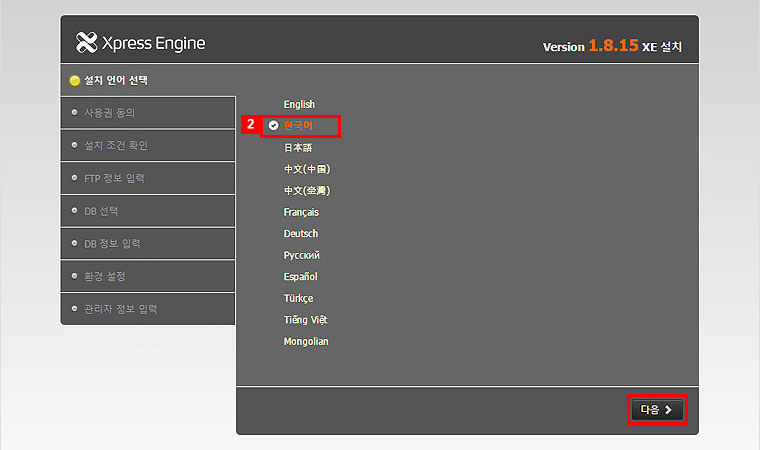The image size is (760, 450).
Task: Select Türkçe language option
Action: click(x=298, y=298)
